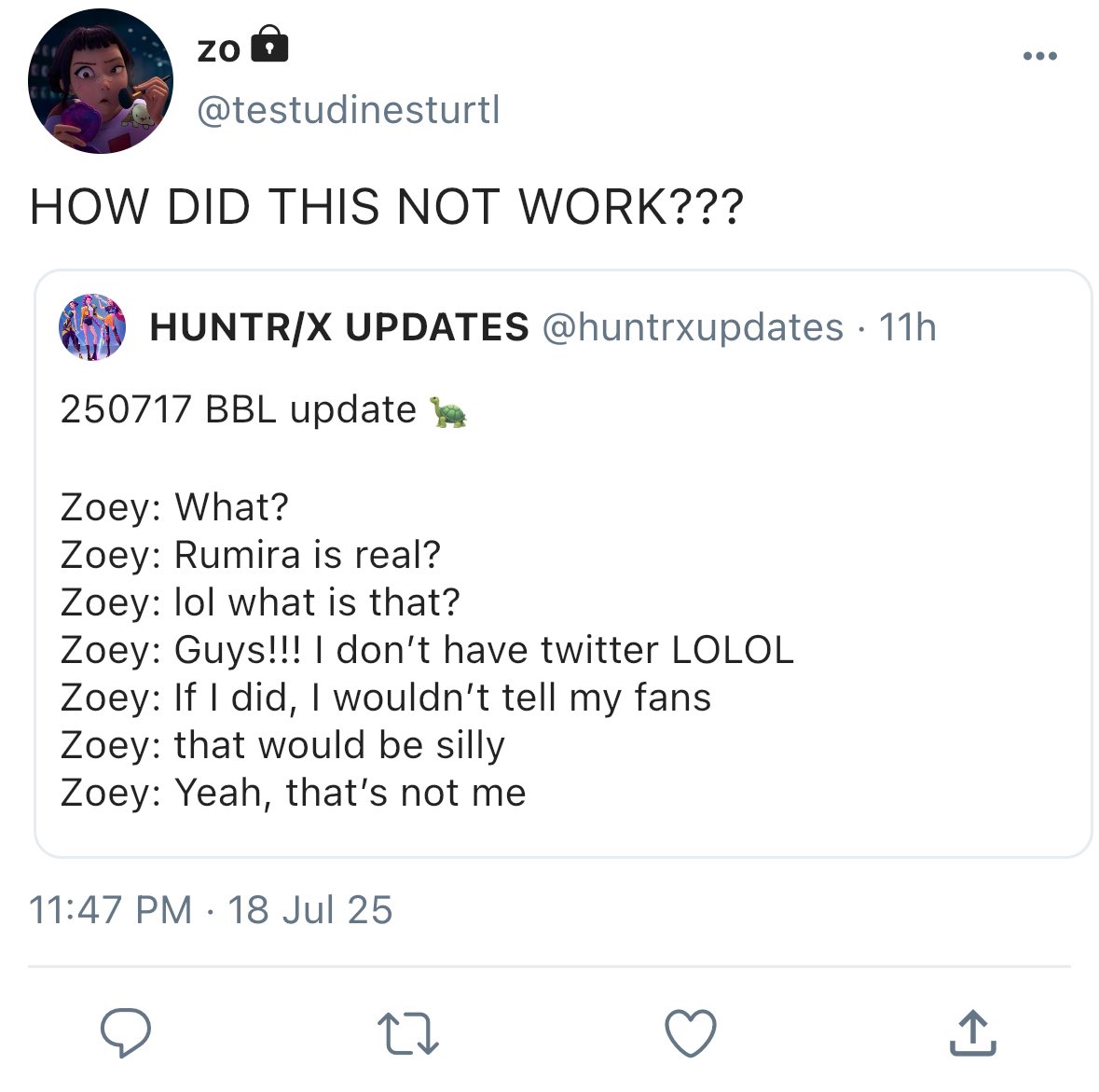Open @testudinesturtl handle link

click(349, 110)
